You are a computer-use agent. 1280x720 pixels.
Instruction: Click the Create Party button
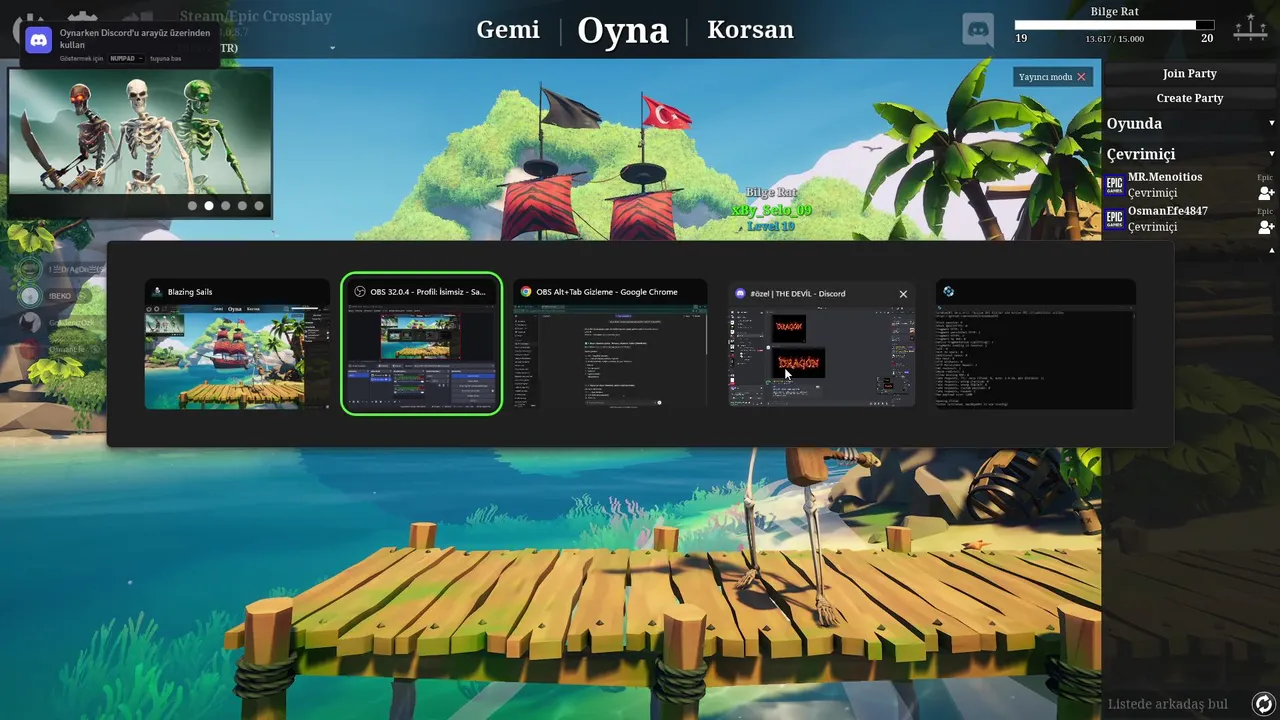(1189, 98)
